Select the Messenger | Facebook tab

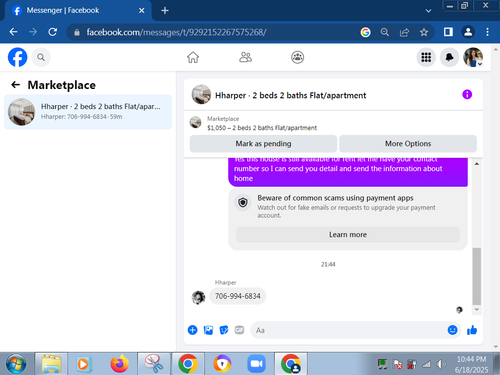click(x=78, y=11)
